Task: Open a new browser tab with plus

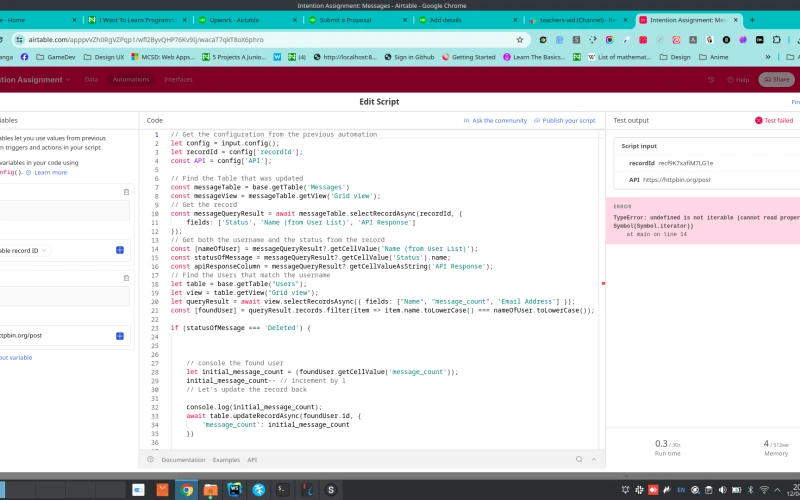Action: (752, 20)
